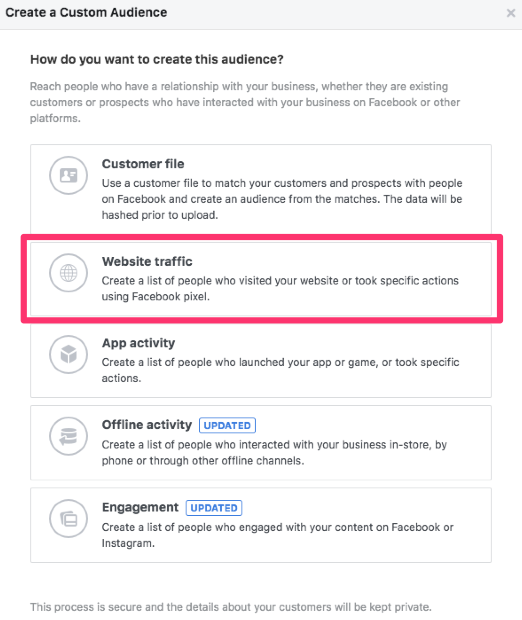The image size is (522, 620).
Task: Click the Offline activity sync icon
Action: 68,437
